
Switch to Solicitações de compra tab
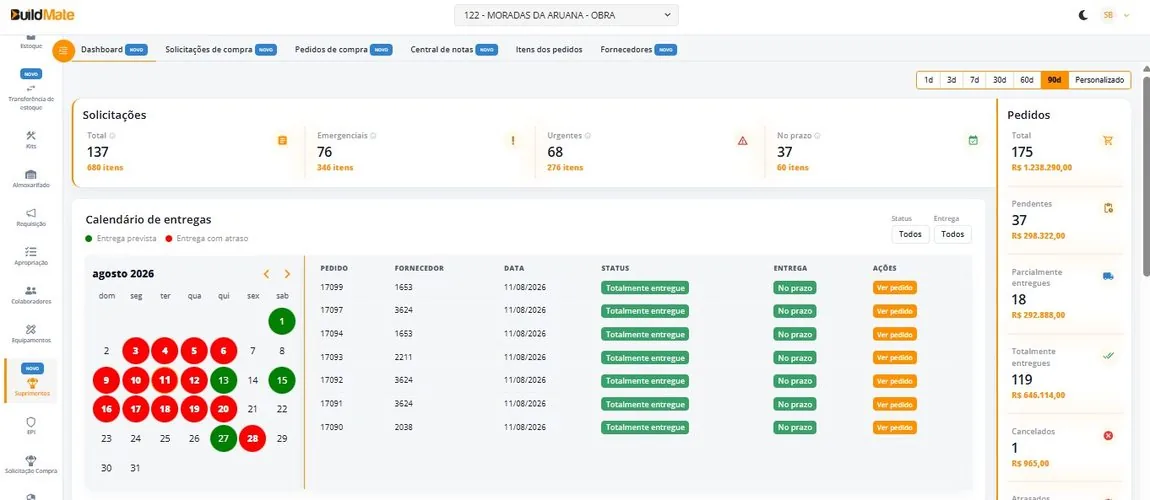[221, 50]
